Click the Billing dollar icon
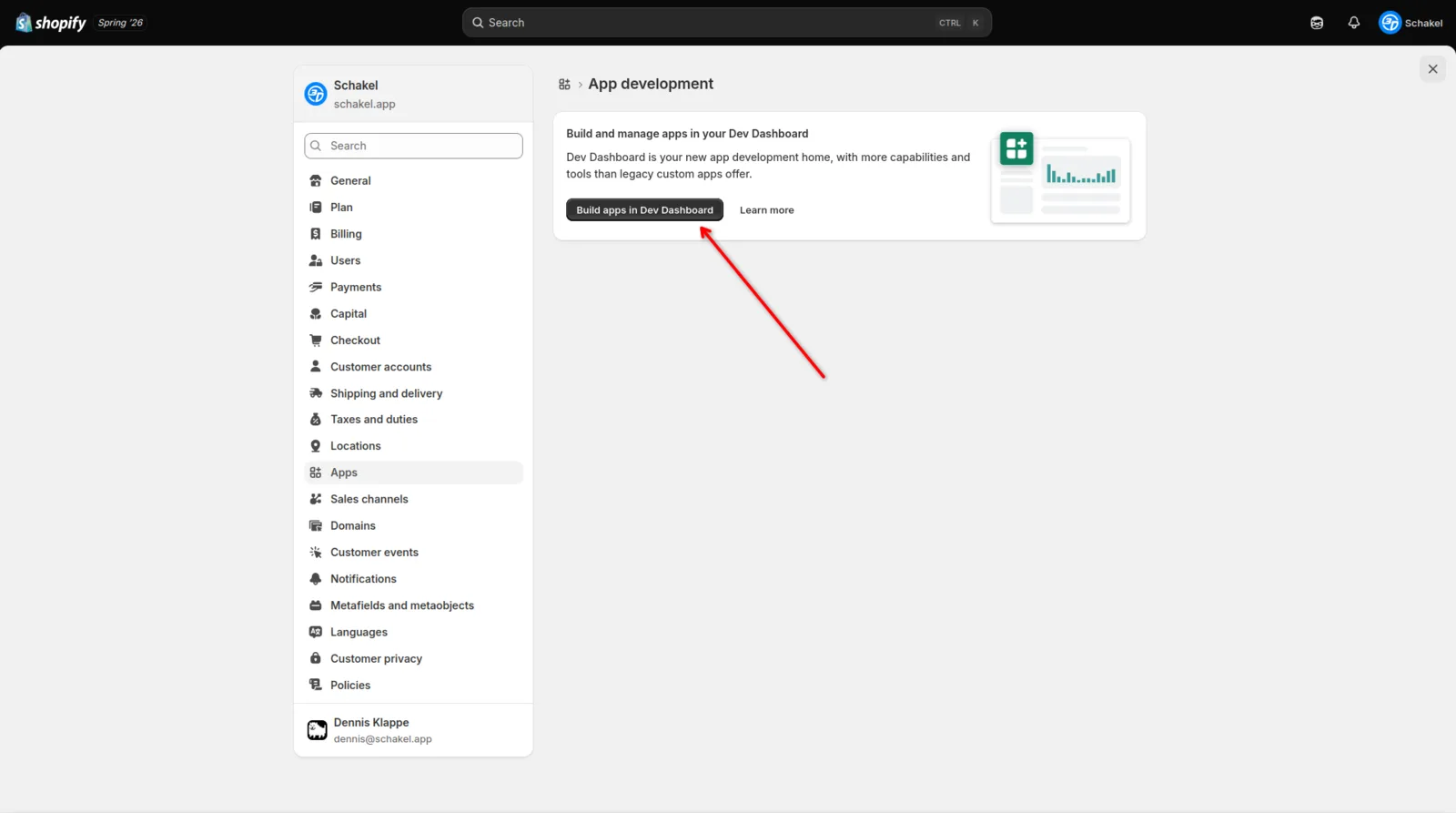Viewport: 1456px width, 813px height. [x=316, y=234]
